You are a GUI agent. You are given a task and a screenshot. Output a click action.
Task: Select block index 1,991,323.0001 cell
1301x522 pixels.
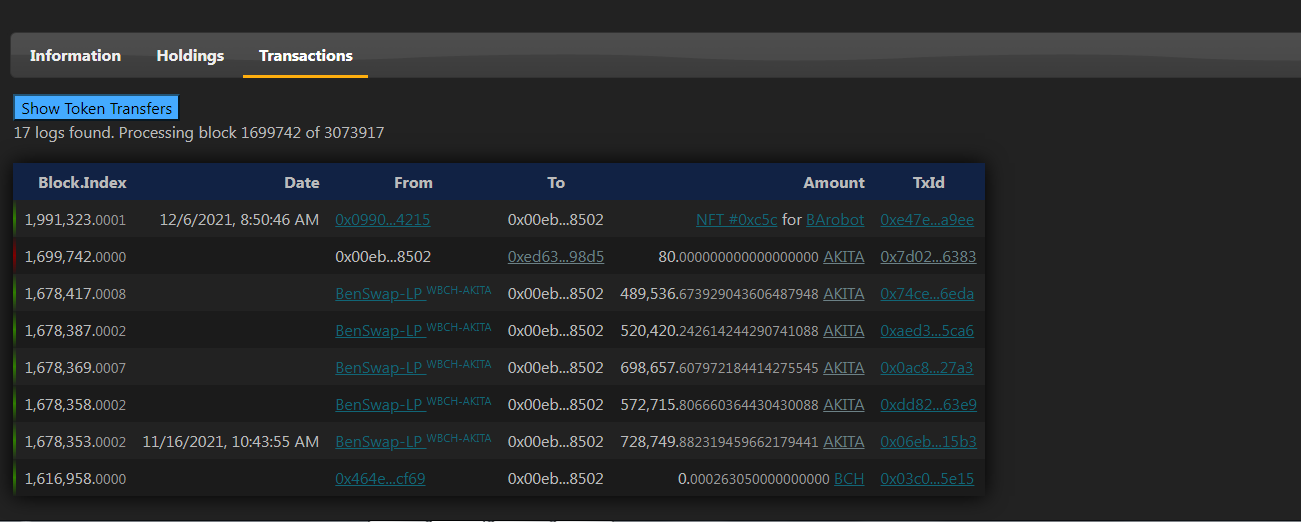coord(75,219)
